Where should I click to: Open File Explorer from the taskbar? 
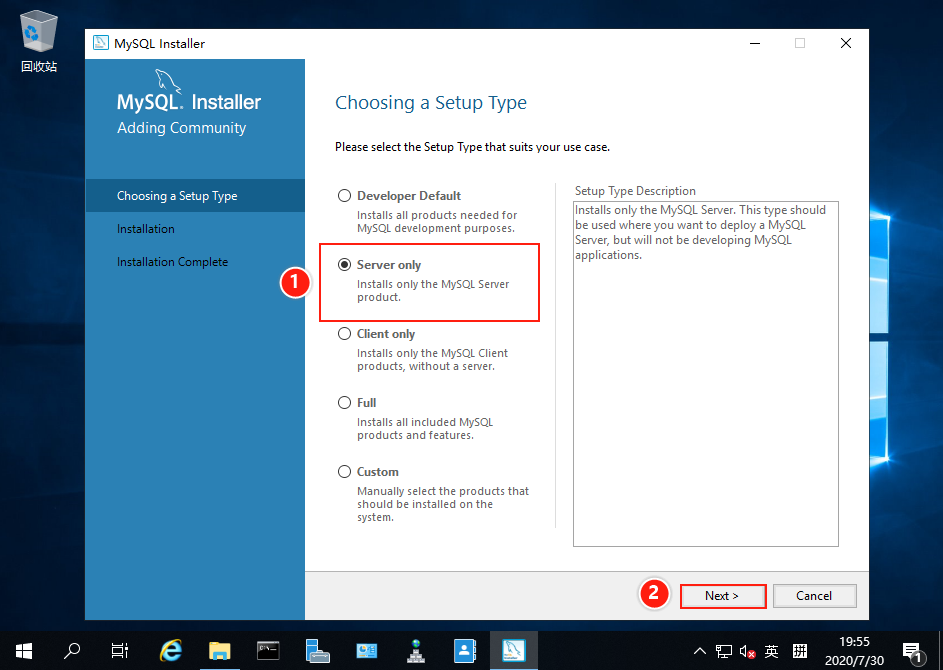(x=219, y=650)
